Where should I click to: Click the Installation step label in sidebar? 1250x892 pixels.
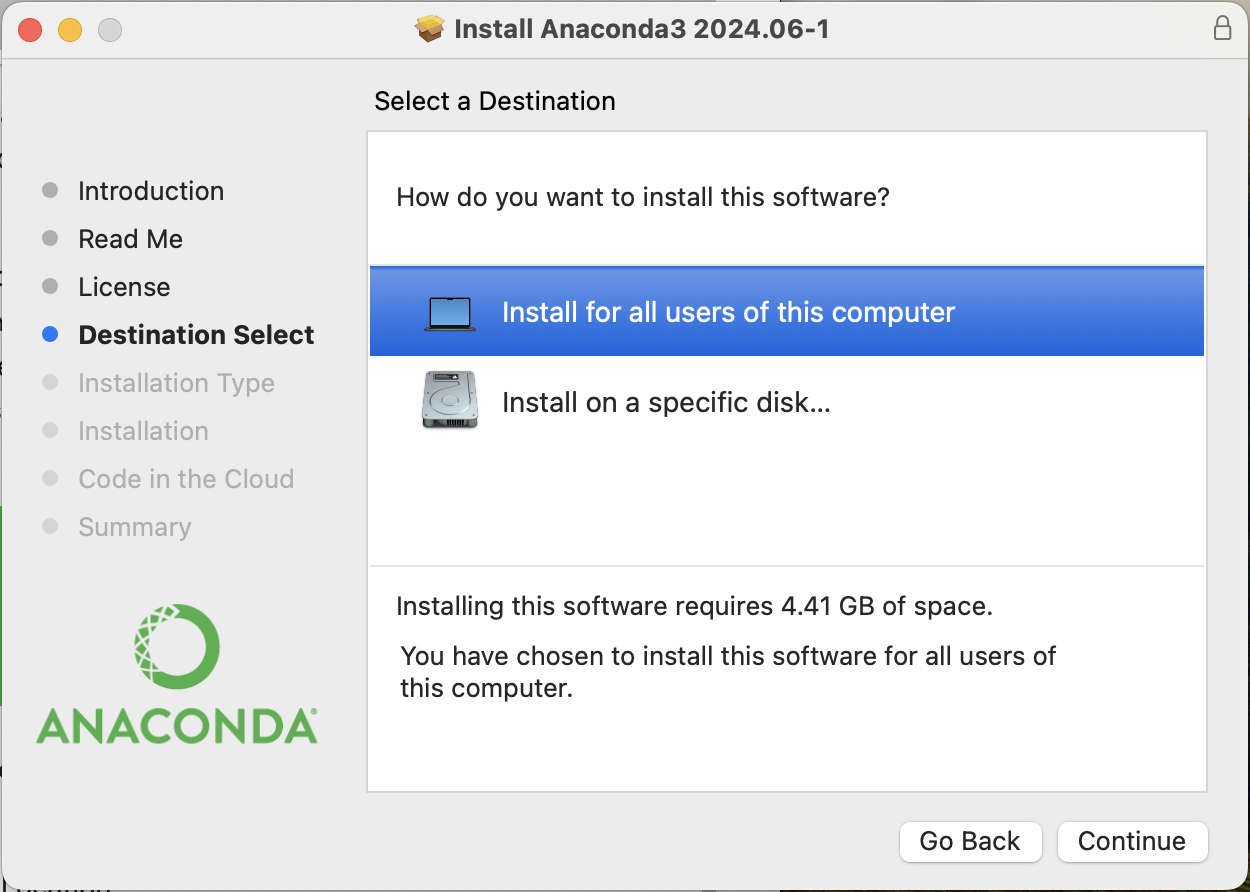coord(143,431)
